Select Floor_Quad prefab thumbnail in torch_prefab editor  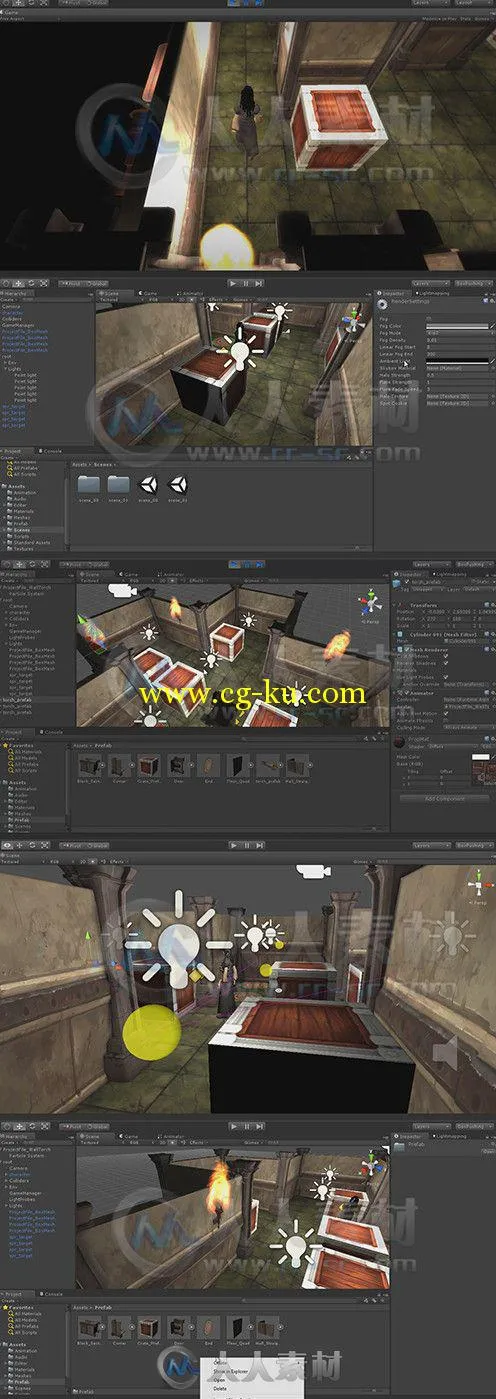(238, 766)
